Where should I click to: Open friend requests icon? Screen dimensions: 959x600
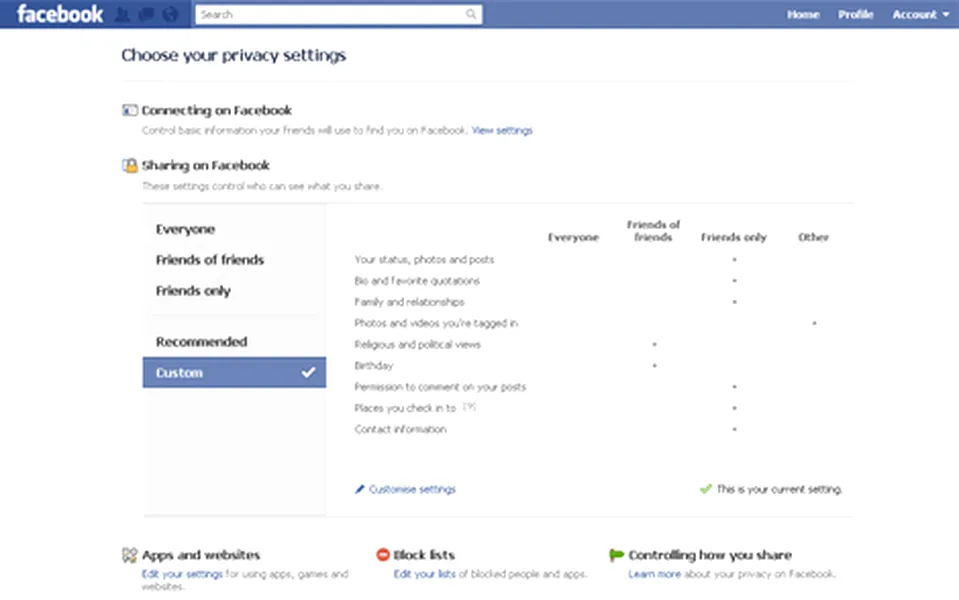coord(123,15)
